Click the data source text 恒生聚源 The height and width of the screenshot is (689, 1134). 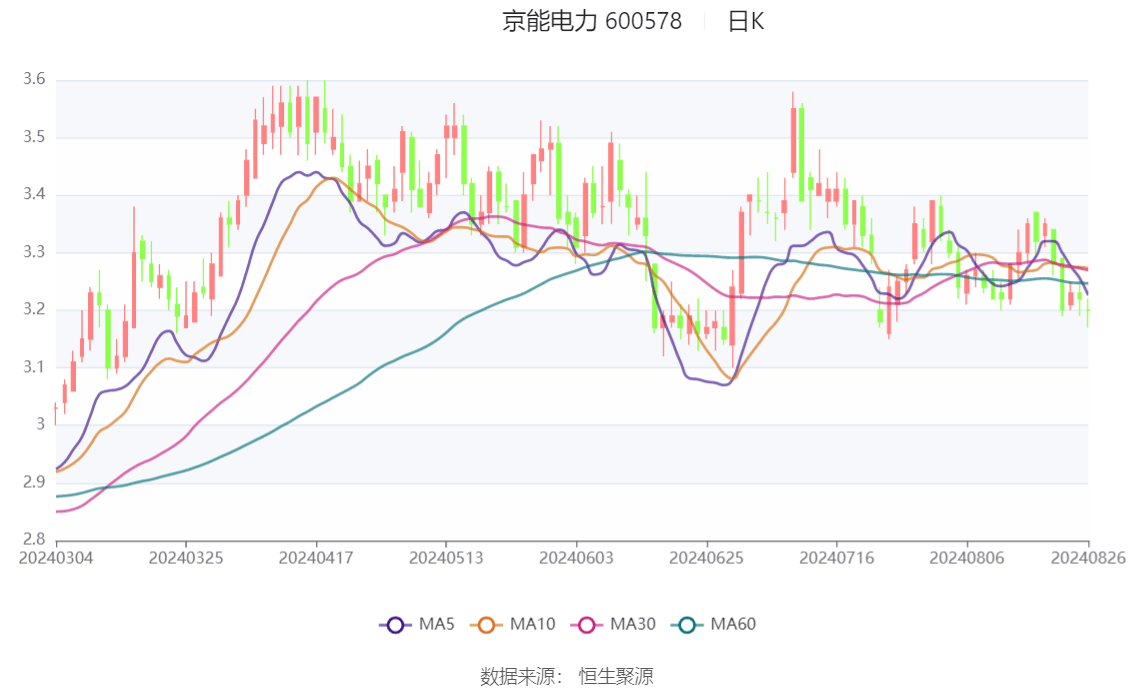[x=616, y=677]
